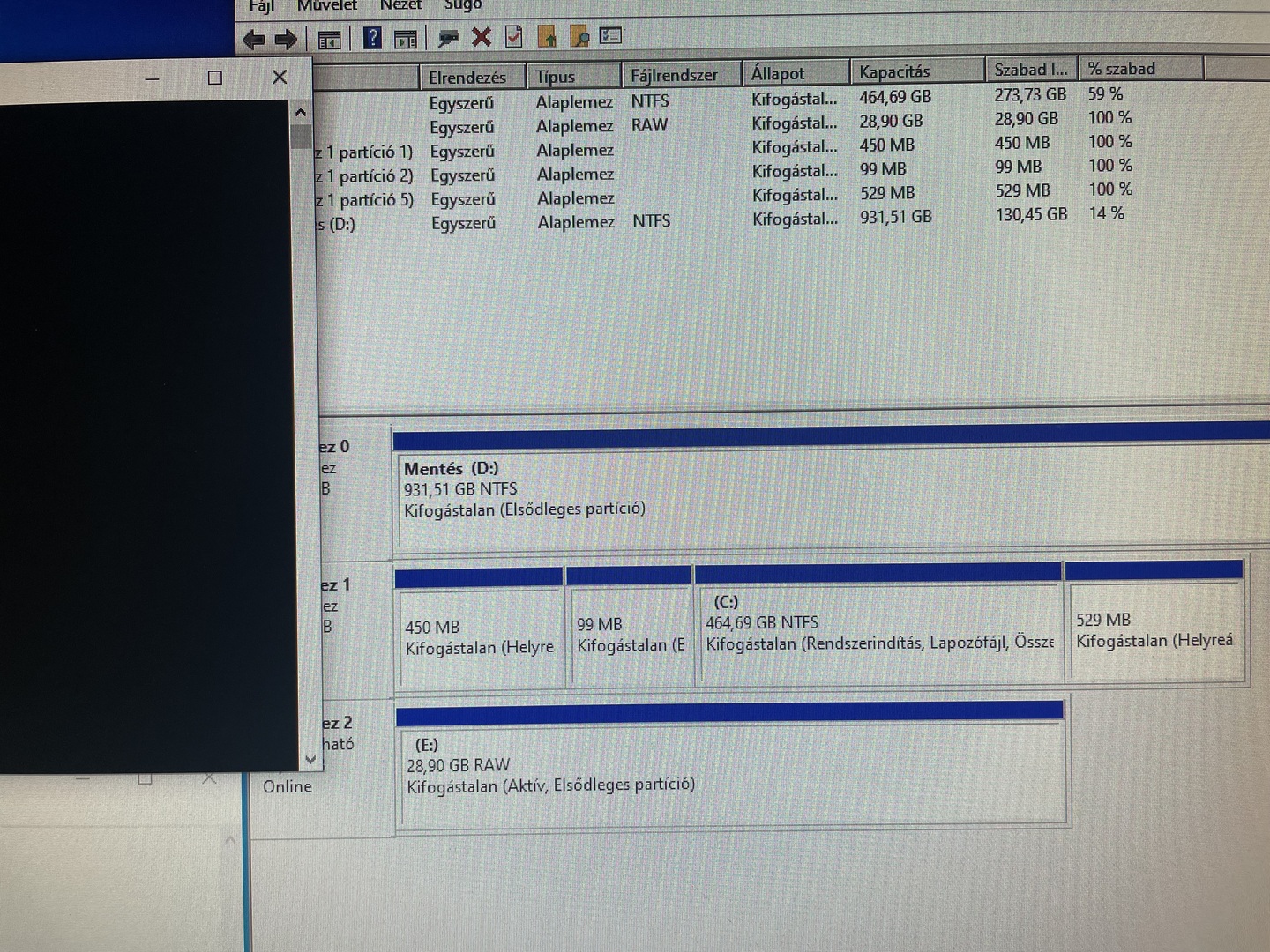This screenshot has height=952, width=1270.
Task: Click the red X delete icon
Action: coord(482,37)
